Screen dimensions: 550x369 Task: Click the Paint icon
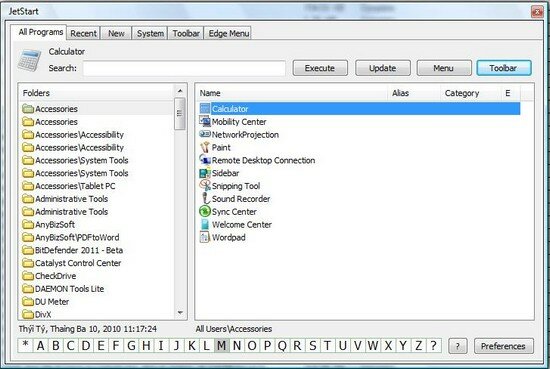204,147
